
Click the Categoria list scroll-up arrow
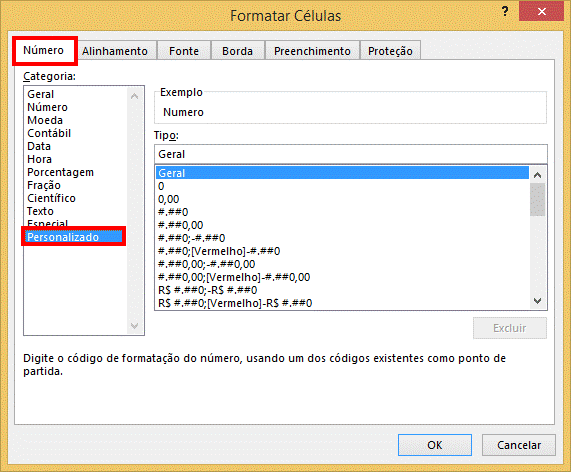[x=134, y=96]
